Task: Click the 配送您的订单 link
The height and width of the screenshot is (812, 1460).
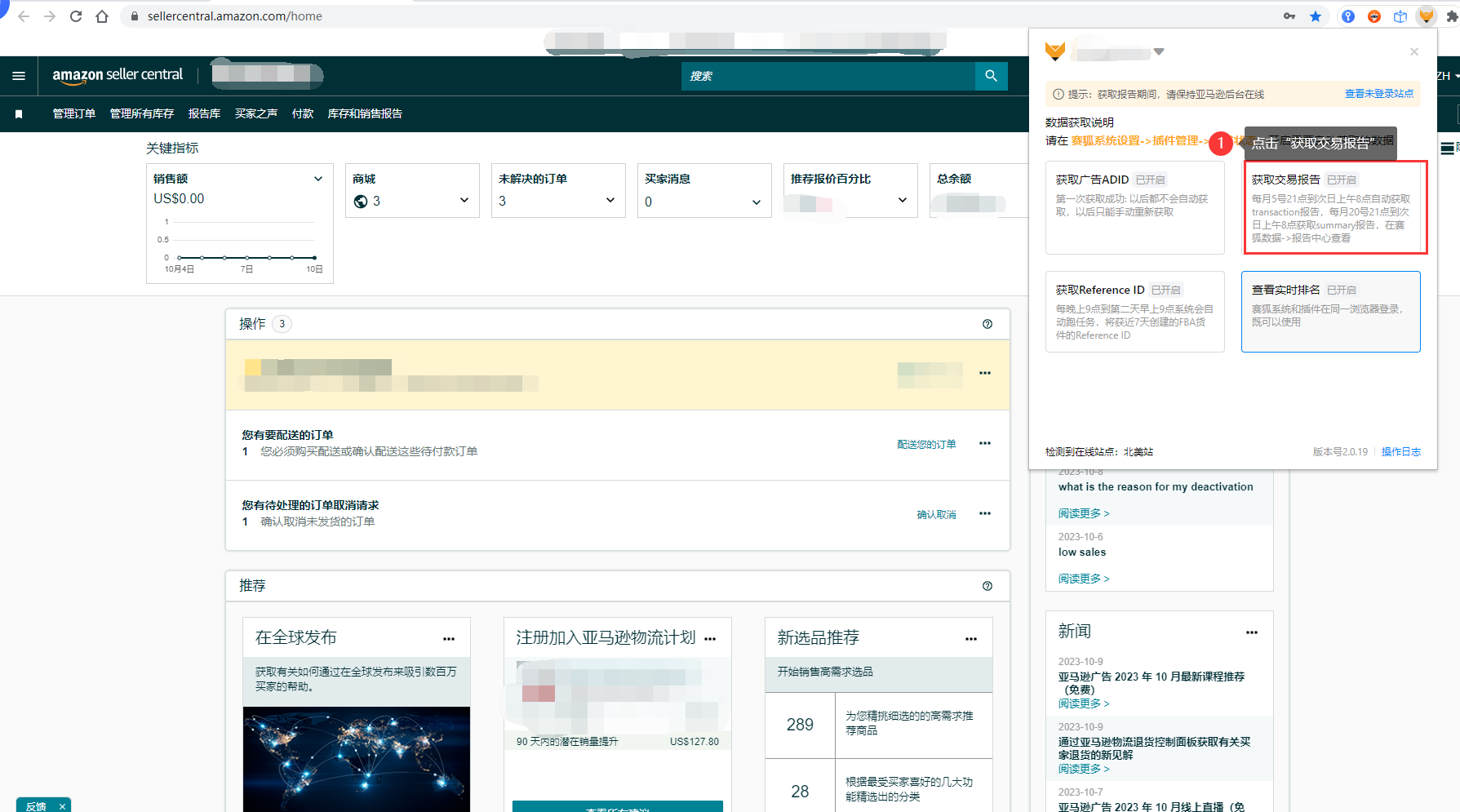Action: [x=926, y=445]
